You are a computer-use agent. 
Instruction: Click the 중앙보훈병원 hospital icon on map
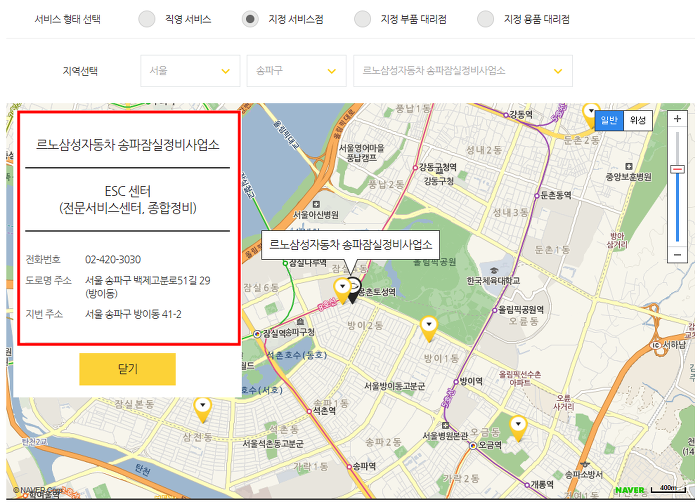pyautogui.click(x=629, y=166)
